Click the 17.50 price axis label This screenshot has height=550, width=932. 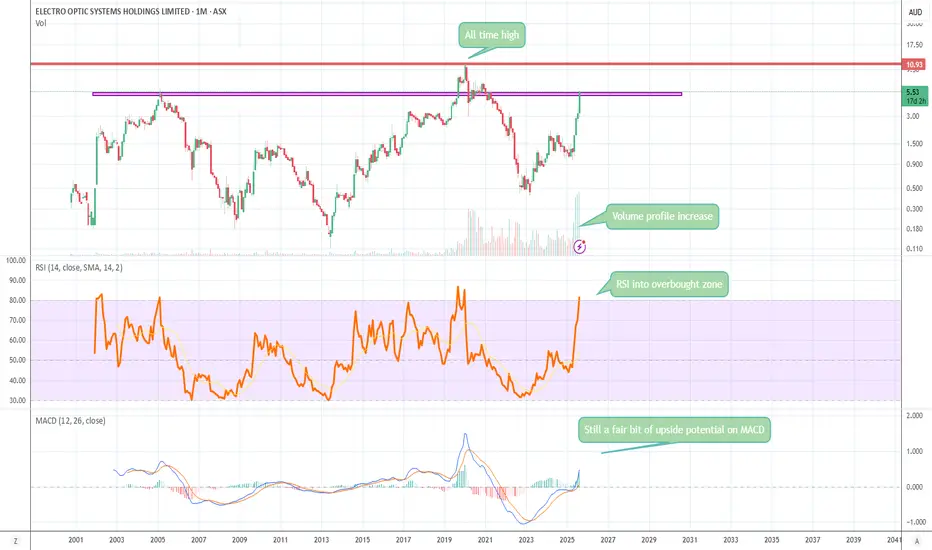click(914, 45)
